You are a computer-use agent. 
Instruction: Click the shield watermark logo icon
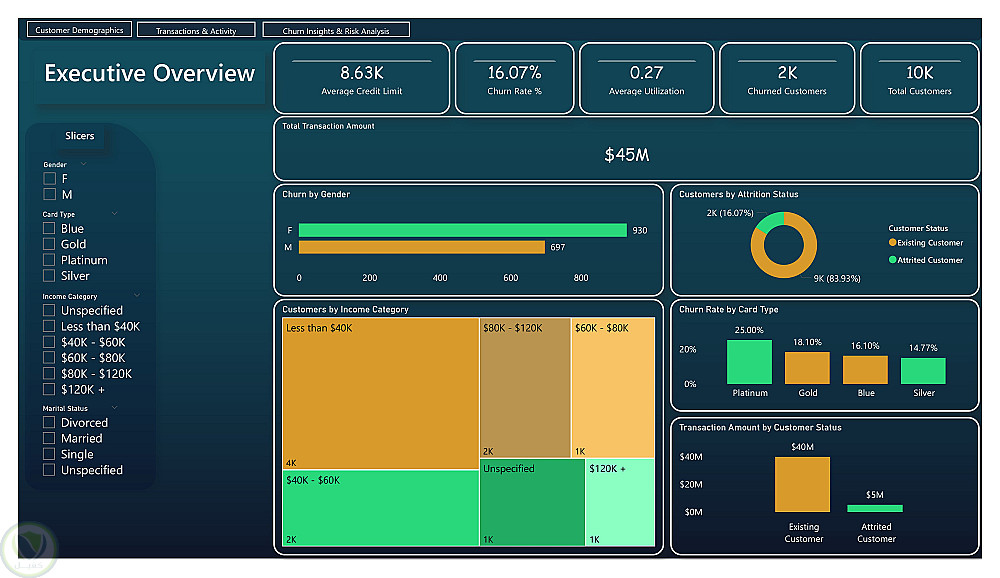point(29,549)
